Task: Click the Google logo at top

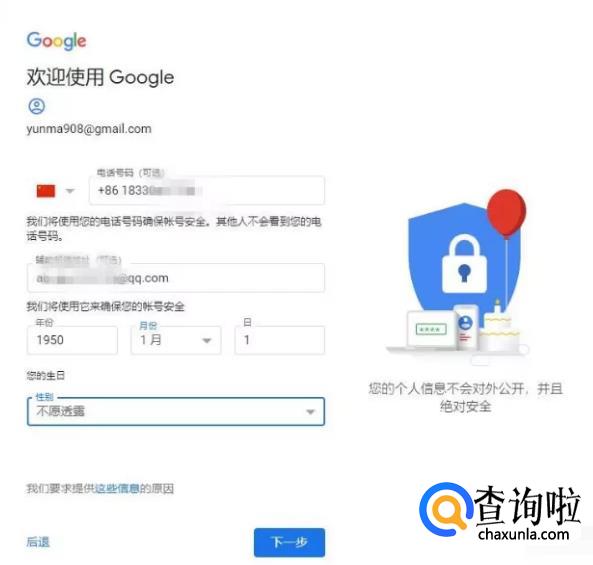Action: tap(56, 40)
